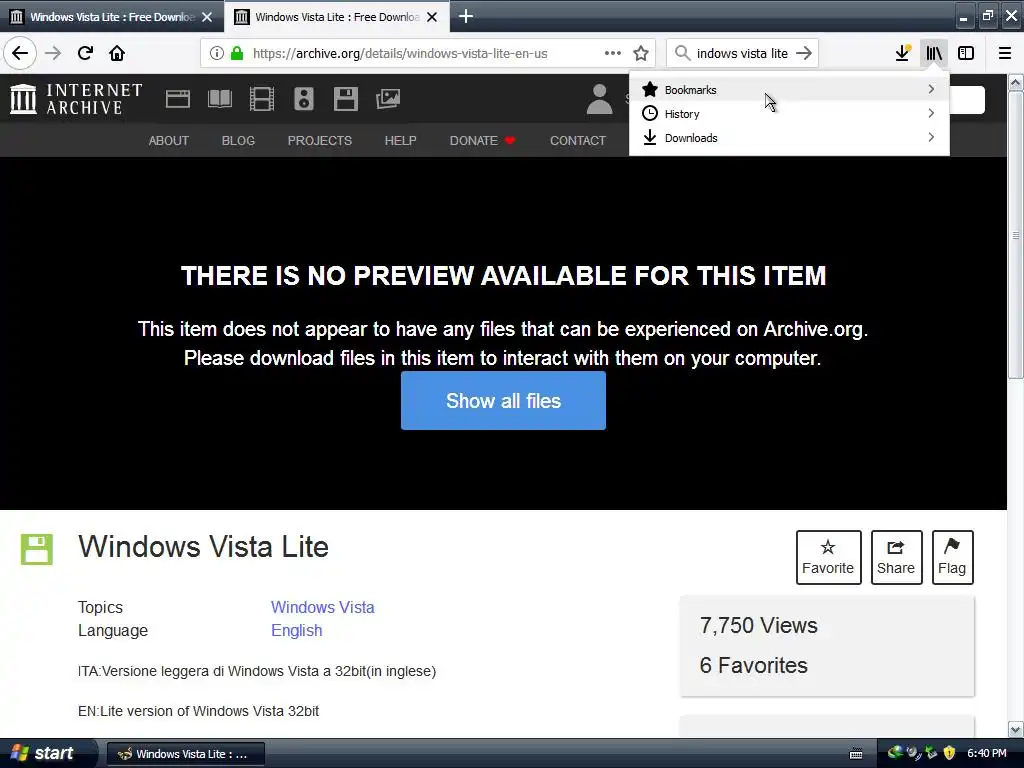Click the page scrollbar up arrow
Image resolution: width=1024 pixels, height=768 pixels.
(x=1016, y=82)
